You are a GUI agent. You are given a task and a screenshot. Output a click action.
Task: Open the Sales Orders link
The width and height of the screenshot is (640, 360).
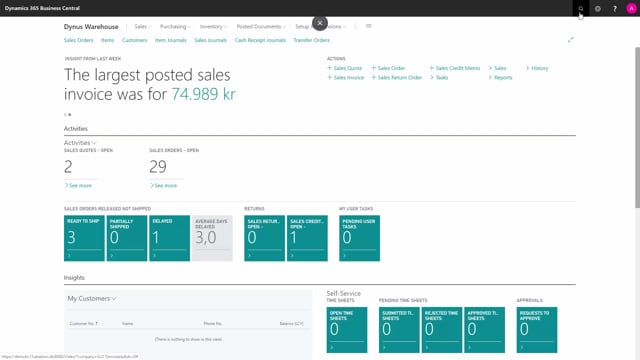[x=78, y=40]
